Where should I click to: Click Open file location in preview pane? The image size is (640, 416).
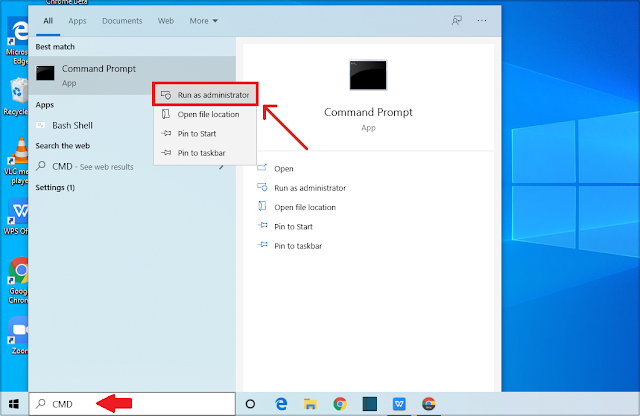[x=305, y=207]
